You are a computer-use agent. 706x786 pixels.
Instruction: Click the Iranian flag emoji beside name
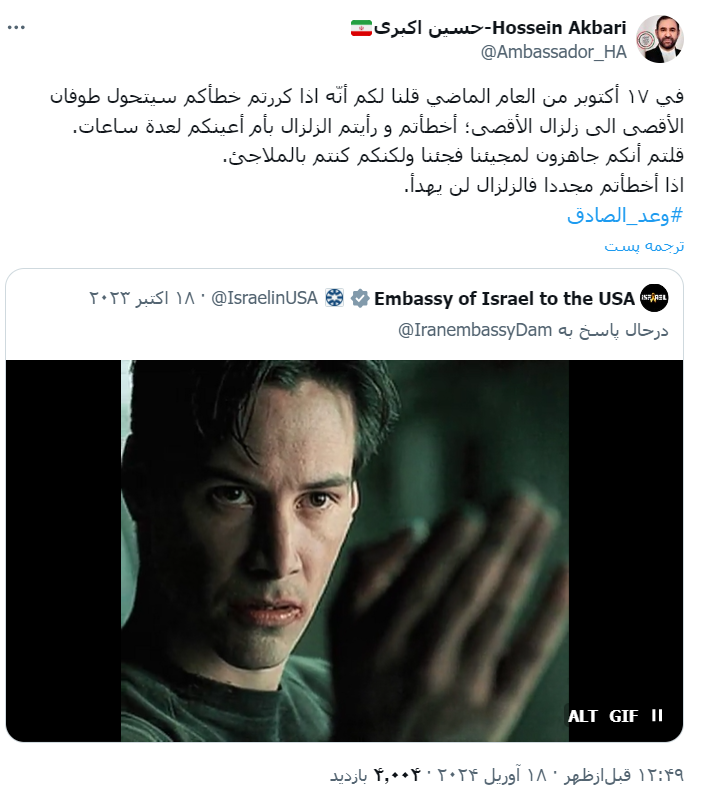[361, 28]
